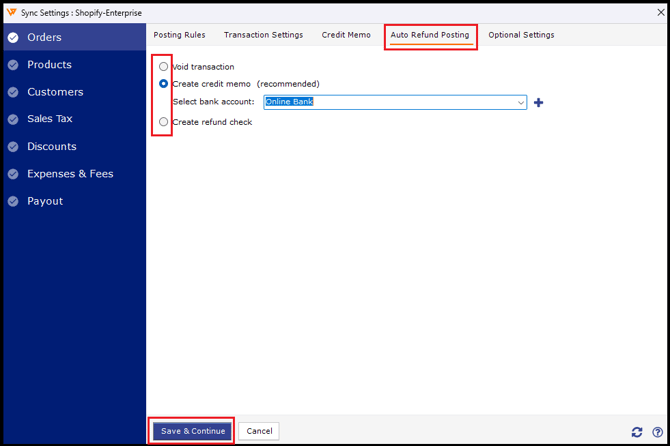Open the help question mark icon
This screenshot has height=446, width=670.
click(x=657, y=432)
